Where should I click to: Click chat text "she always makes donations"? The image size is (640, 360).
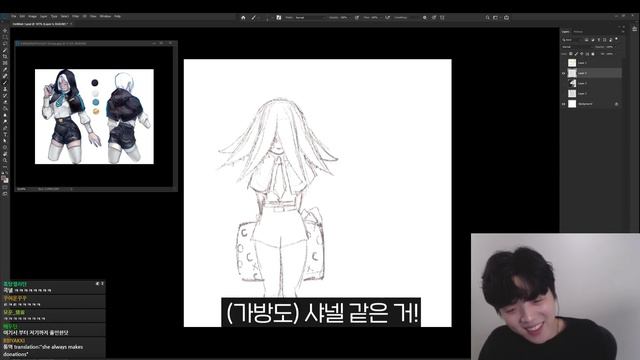[x=44, y=351]
